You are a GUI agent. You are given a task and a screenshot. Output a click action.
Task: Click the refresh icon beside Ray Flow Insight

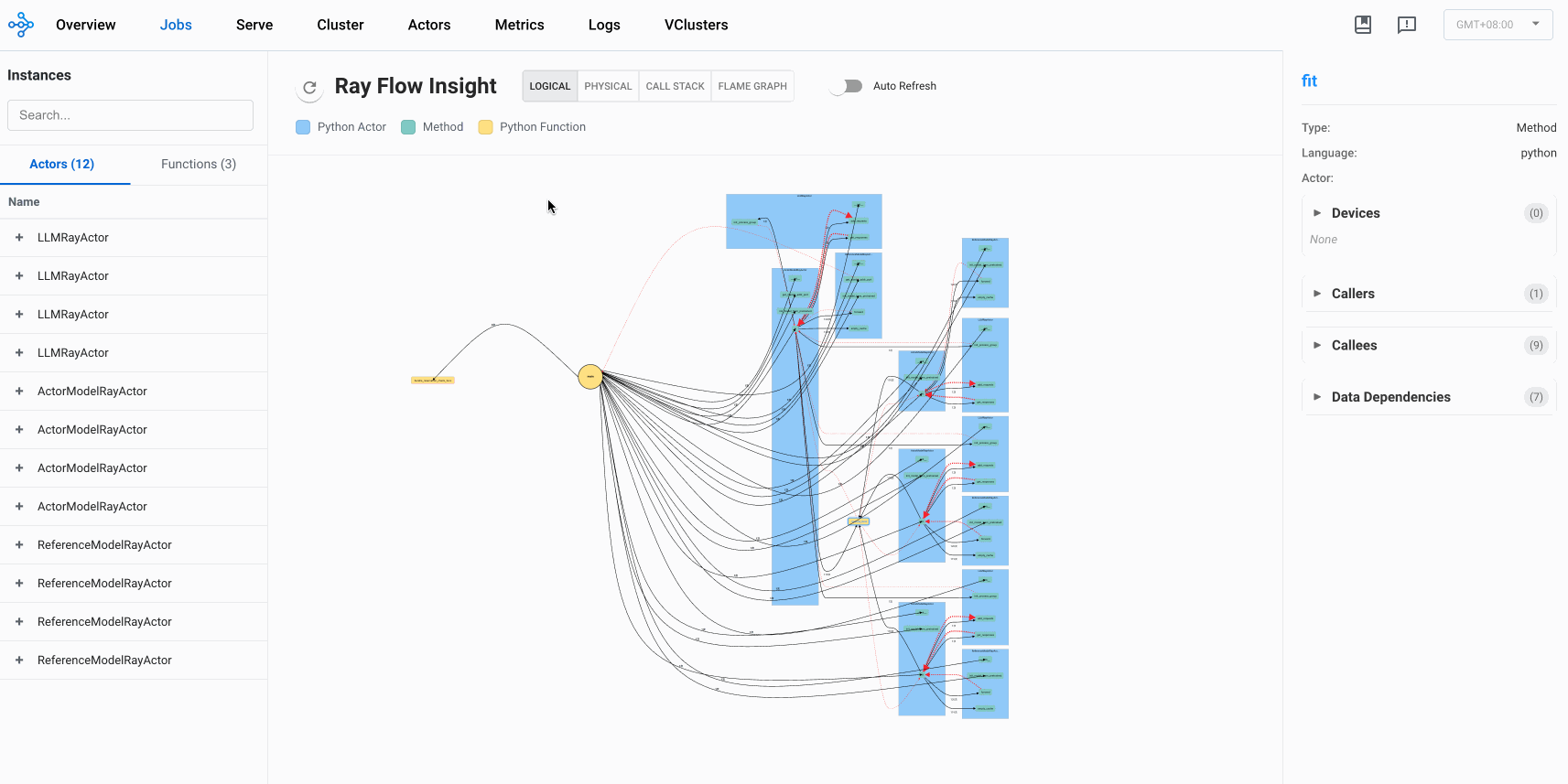pos(310,88)
